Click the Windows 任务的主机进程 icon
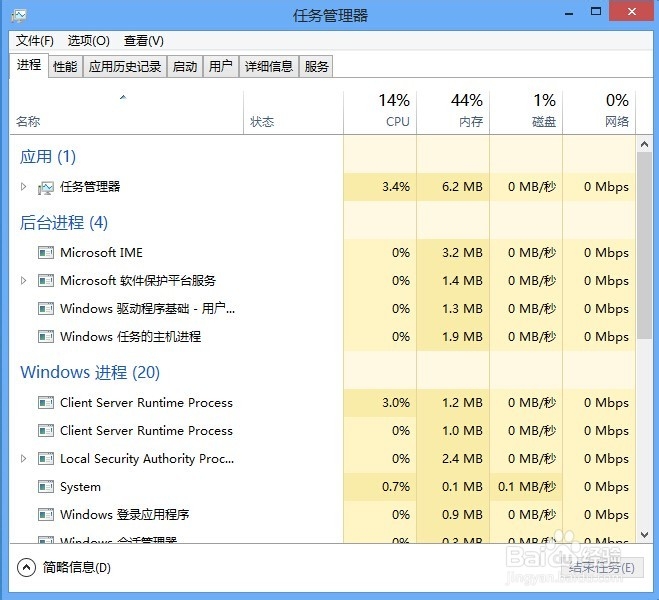This screenshot has height=600, width=659. (46, 337)
